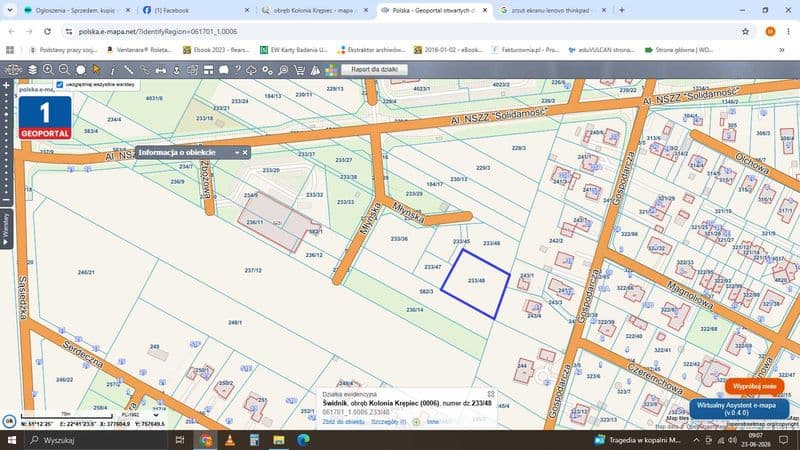Select the object info 'i' tool

(113, 70)
